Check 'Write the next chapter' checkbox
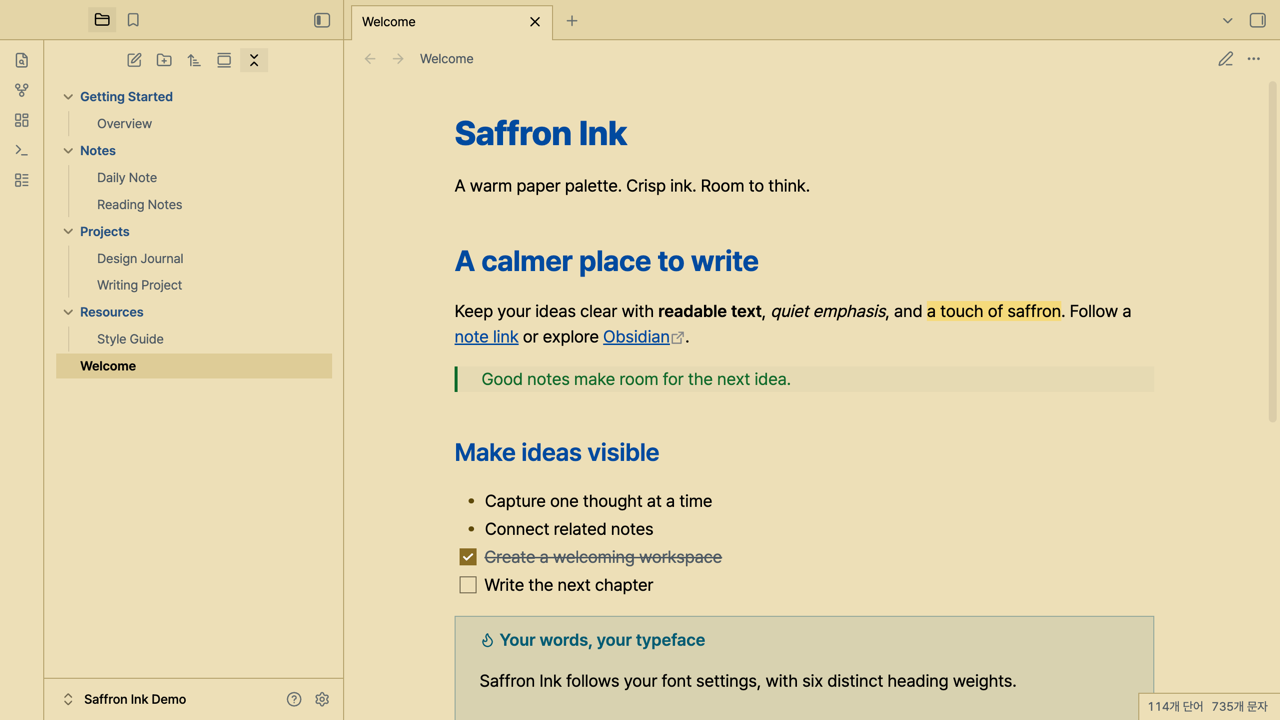This screenshot has height=720, width=1280. (x=468, y=585)
